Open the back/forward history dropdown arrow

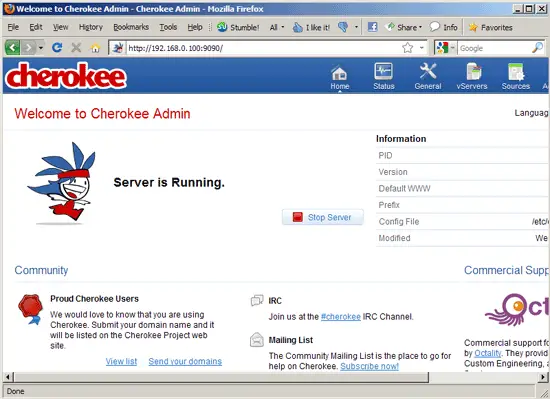(41, 47)
